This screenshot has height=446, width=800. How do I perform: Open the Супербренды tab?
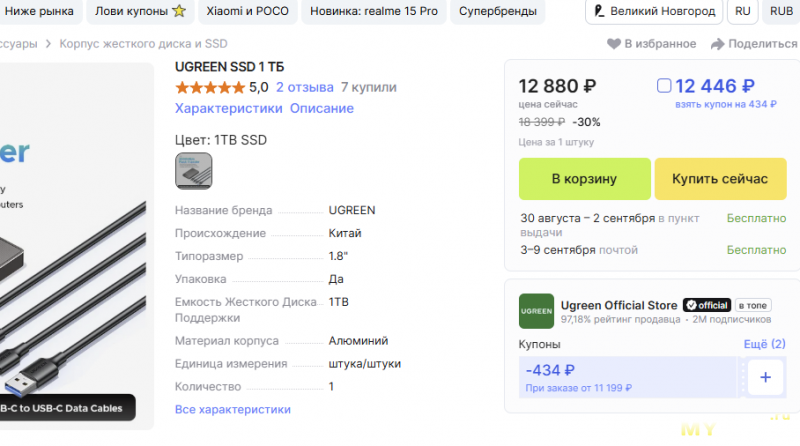[497, 11]
